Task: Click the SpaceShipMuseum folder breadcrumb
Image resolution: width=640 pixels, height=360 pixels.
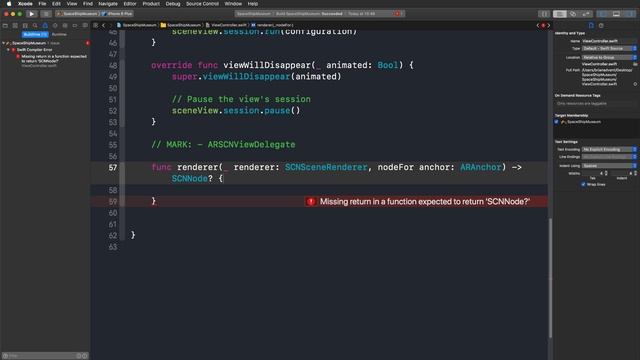Action: (181, 25)
